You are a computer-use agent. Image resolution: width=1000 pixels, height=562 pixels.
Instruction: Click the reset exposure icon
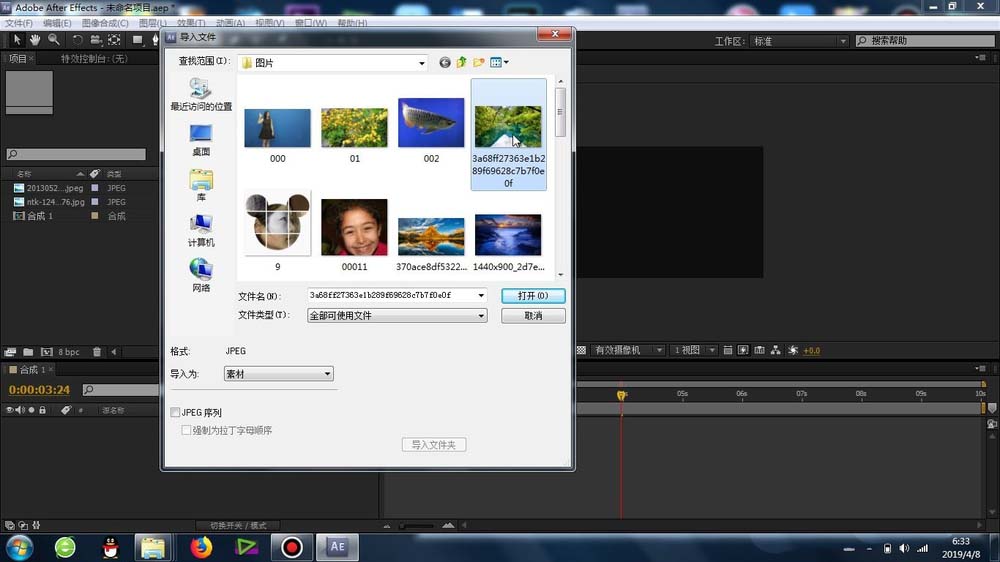(793, 350)
